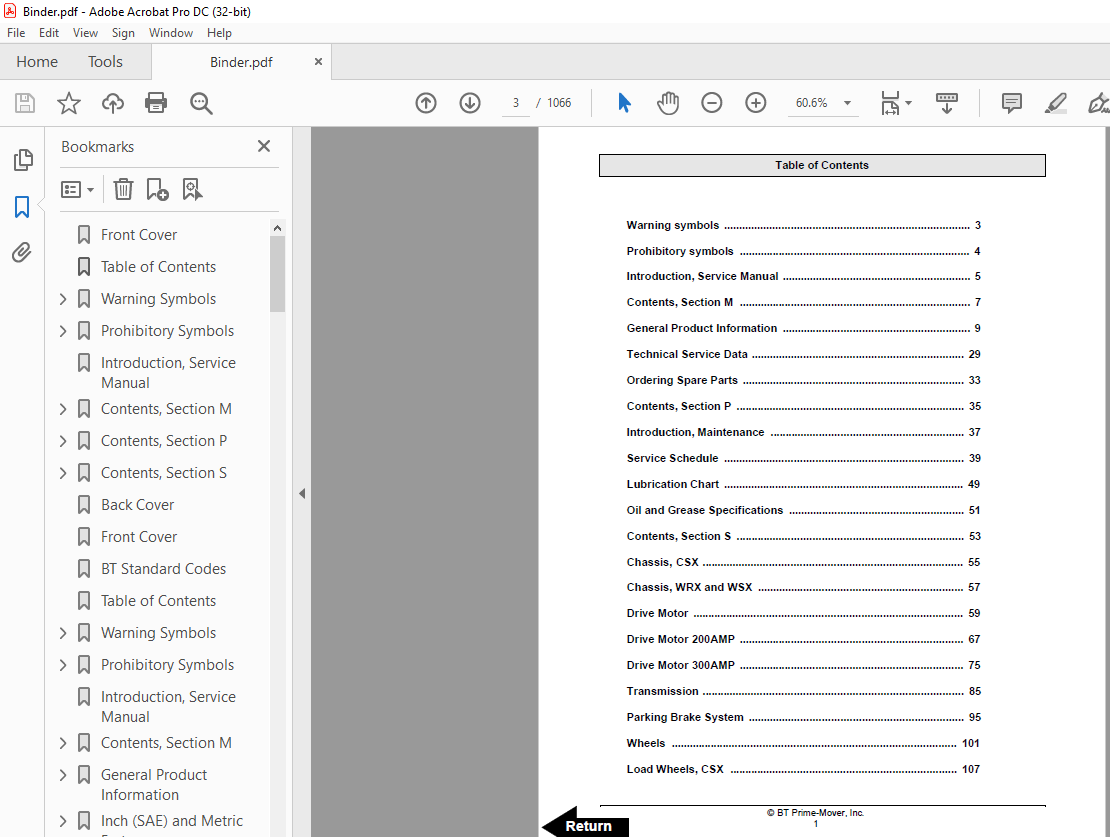This screenshot has width=1110, height=837.
Task: Click the page number input field
Action: pos(516,103)
